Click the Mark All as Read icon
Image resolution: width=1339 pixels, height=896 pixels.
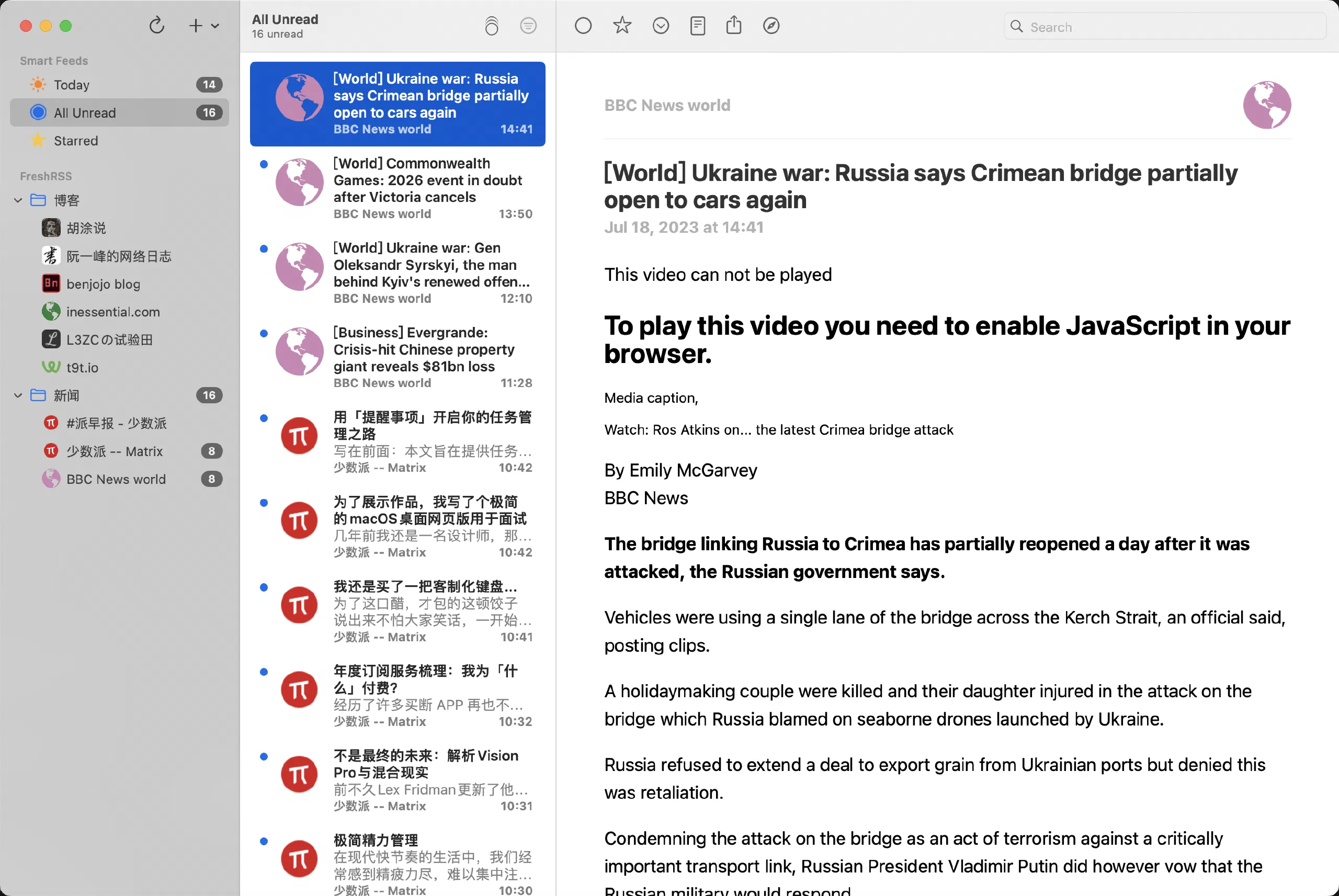492,26
